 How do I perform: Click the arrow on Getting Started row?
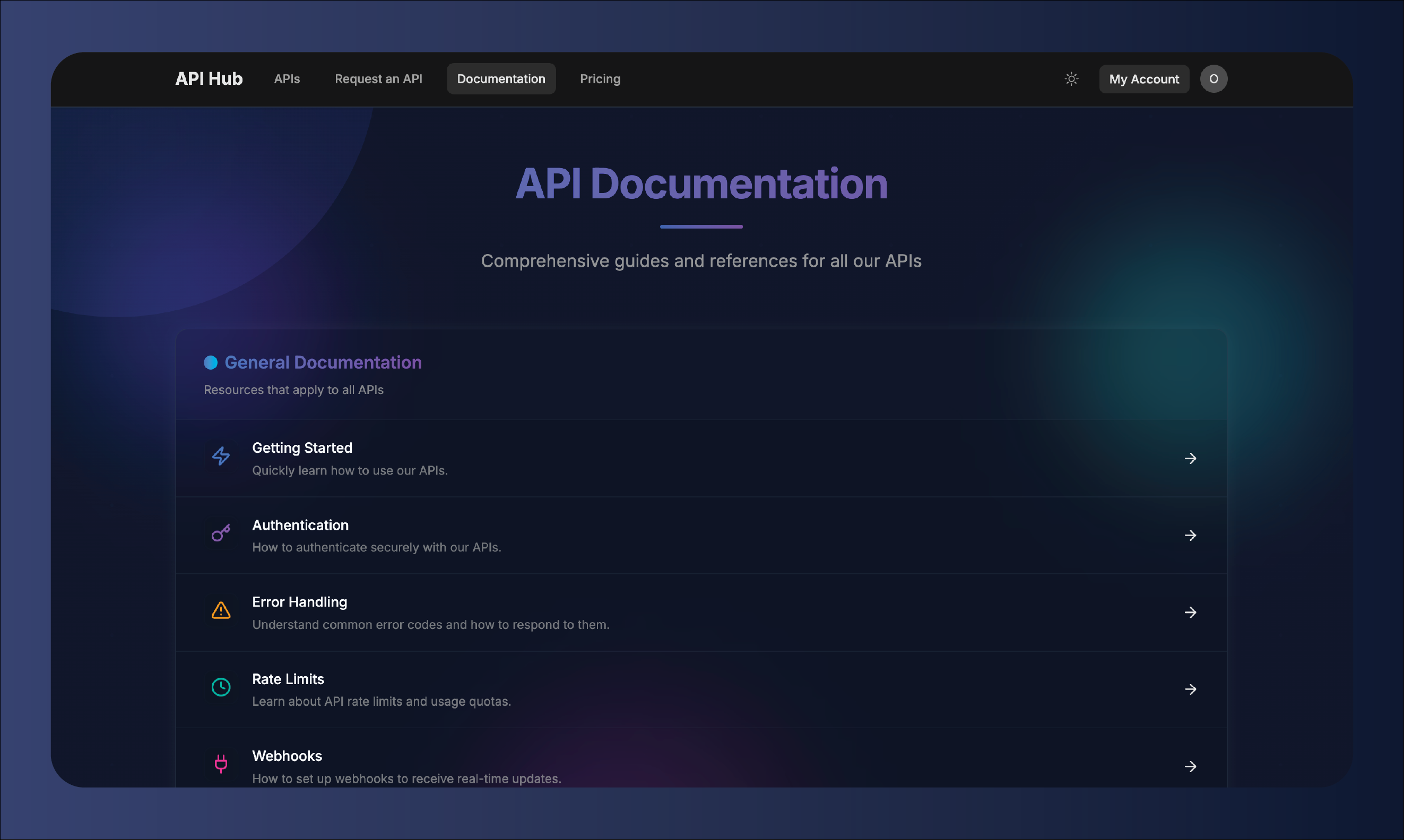coord(1191,459)
